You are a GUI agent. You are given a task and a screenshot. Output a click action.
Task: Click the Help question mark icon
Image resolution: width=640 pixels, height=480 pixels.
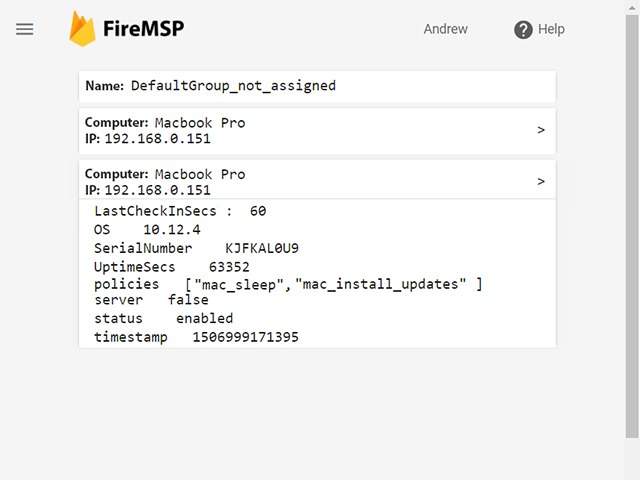[523, 29]
